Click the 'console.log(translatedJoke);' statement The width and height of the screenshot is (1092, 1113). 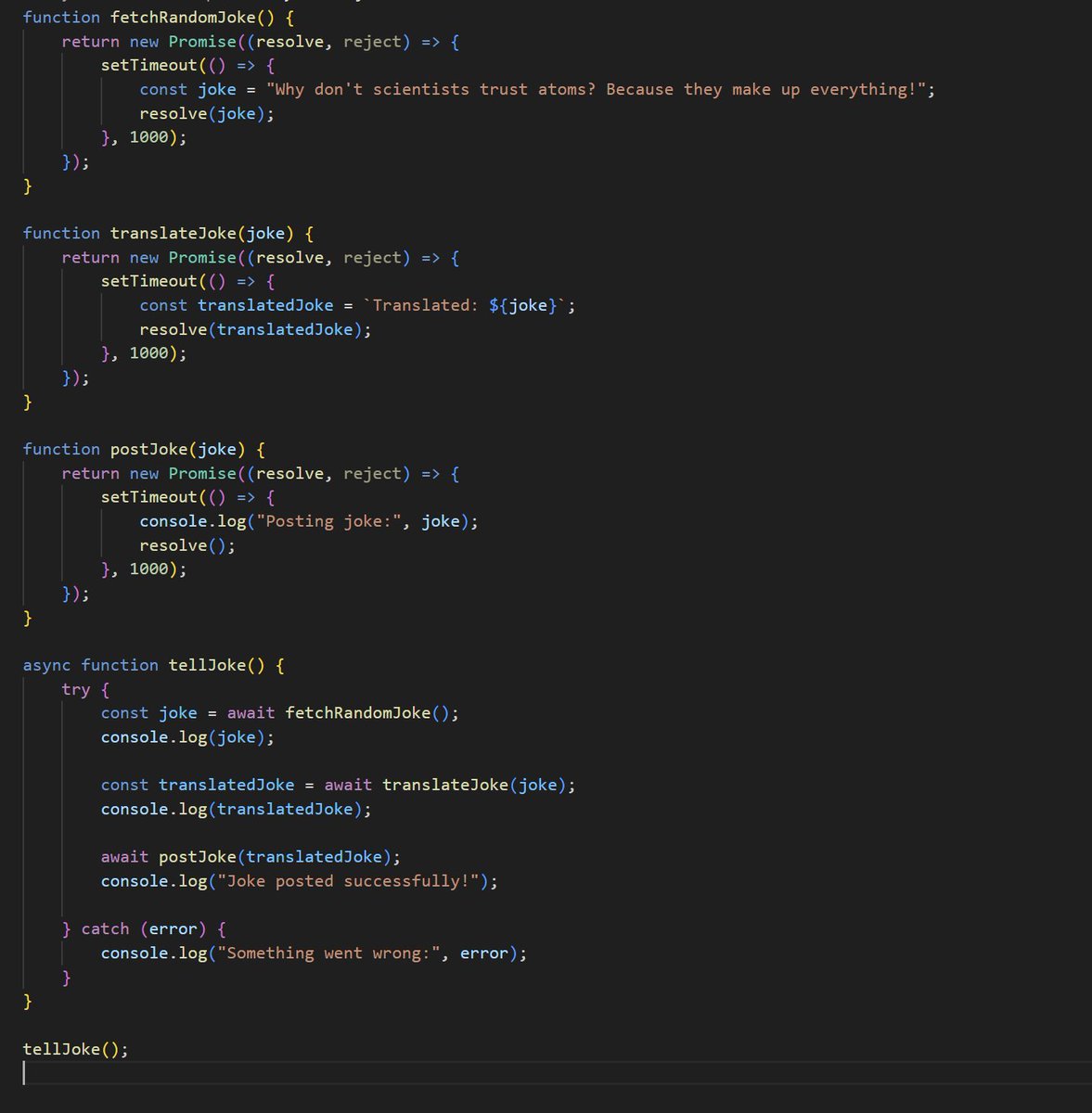tap(237, 810)
